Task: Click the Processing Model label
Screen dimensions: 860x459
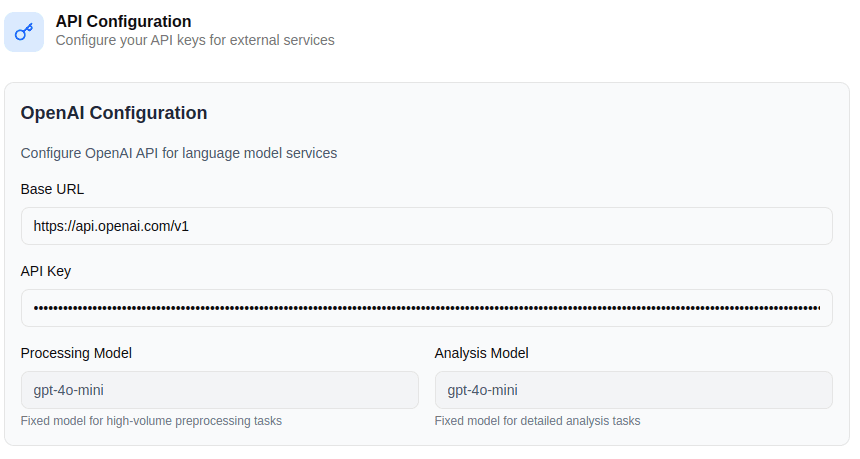Action: [x=76, y=353]
